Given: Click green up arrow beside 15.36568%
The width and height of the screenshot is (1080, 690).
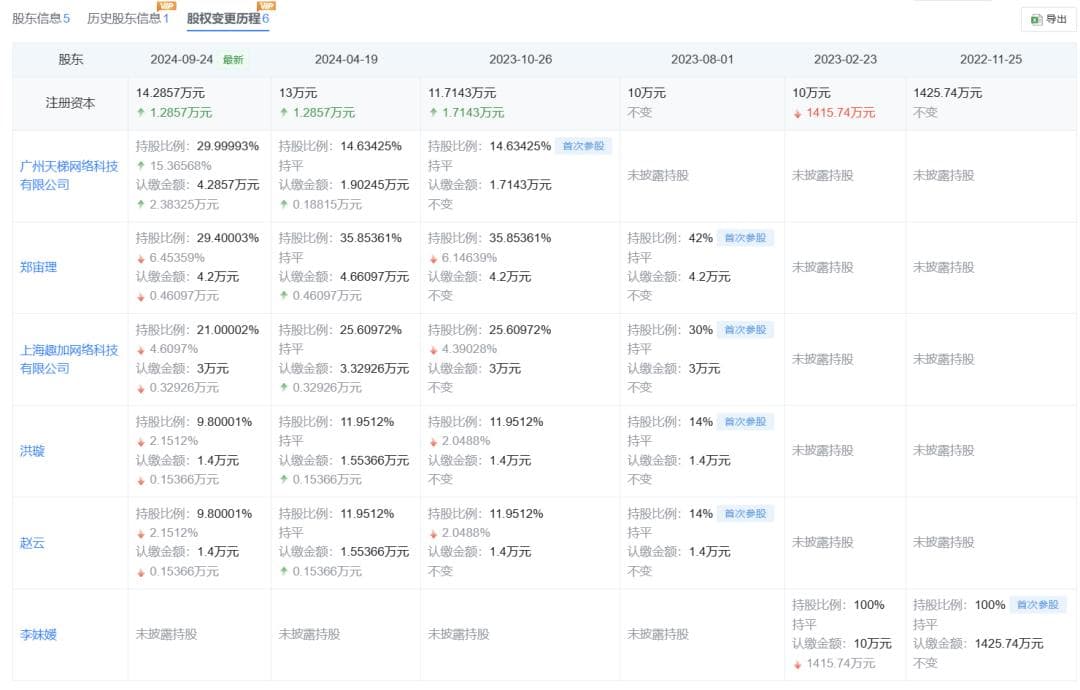Looking at the screenshot, I should click(141, 166).
